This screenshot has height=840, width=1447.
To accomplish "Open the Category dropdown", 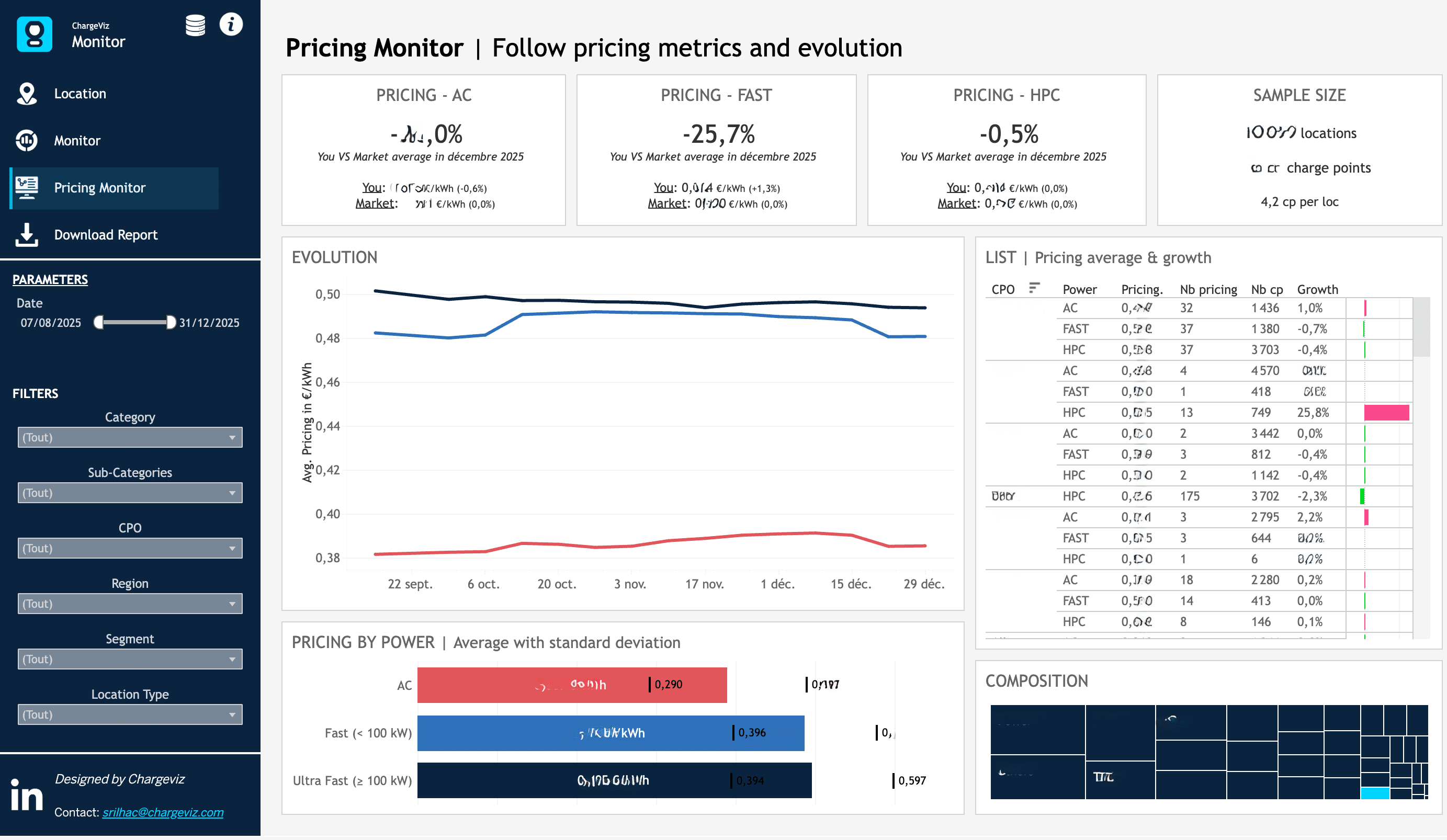I will click(130, 437).
